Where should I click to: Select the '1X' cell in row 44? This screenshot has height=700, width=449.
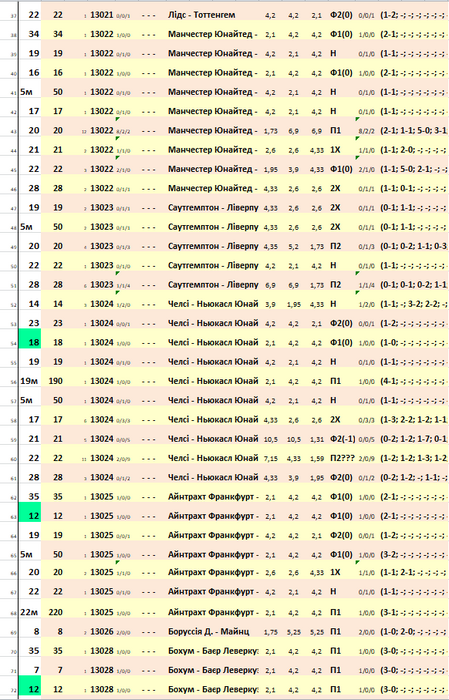[335, 150]
